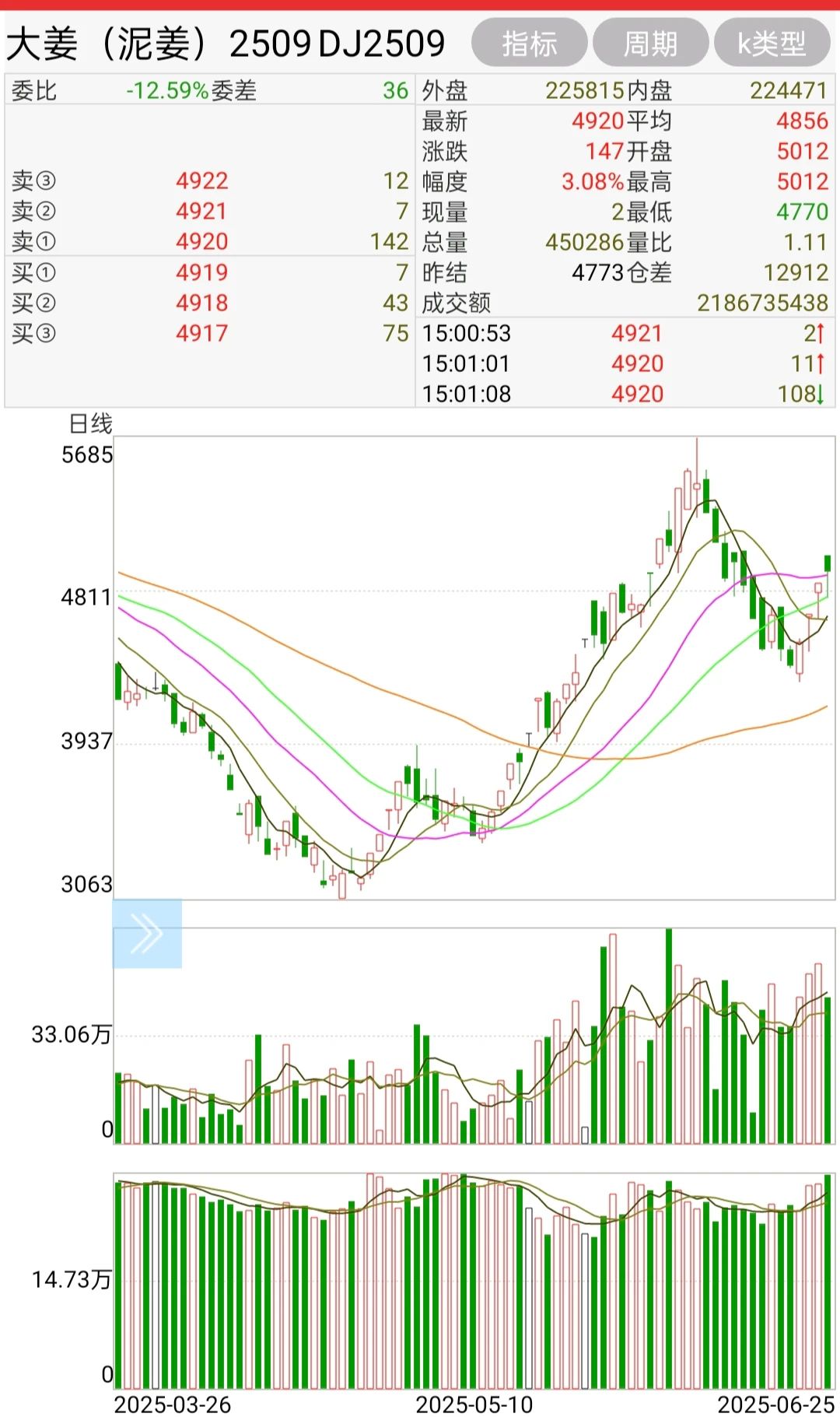Tap the rightmost candlestick on the daily chart
Viewport: 840px width, 1417px height.
click(x=828, y=564)
